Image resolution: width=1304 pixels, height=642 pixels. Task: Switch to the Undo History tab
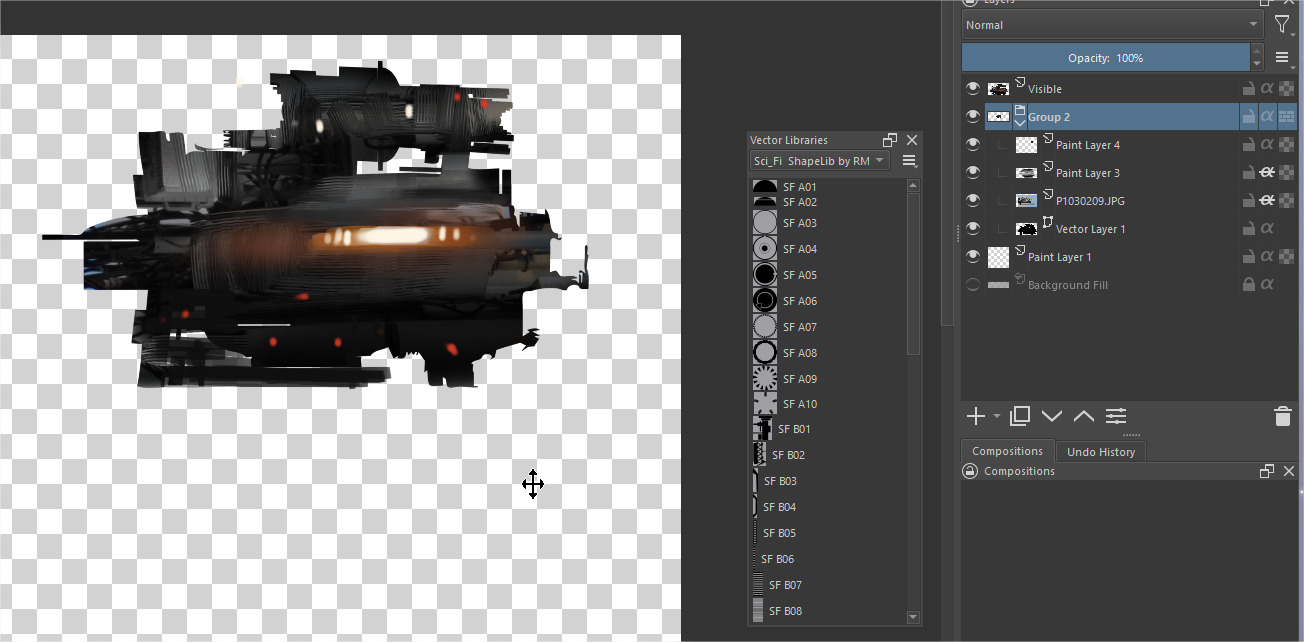(x=1100, y=452)
